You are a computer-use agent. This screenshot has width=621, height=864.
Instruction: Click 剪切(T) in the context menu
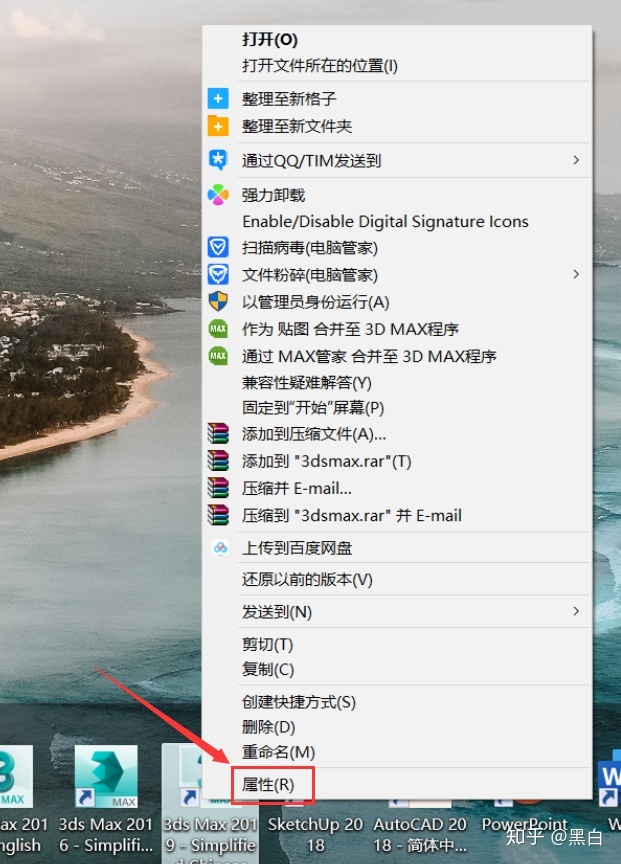coord(267,645)
